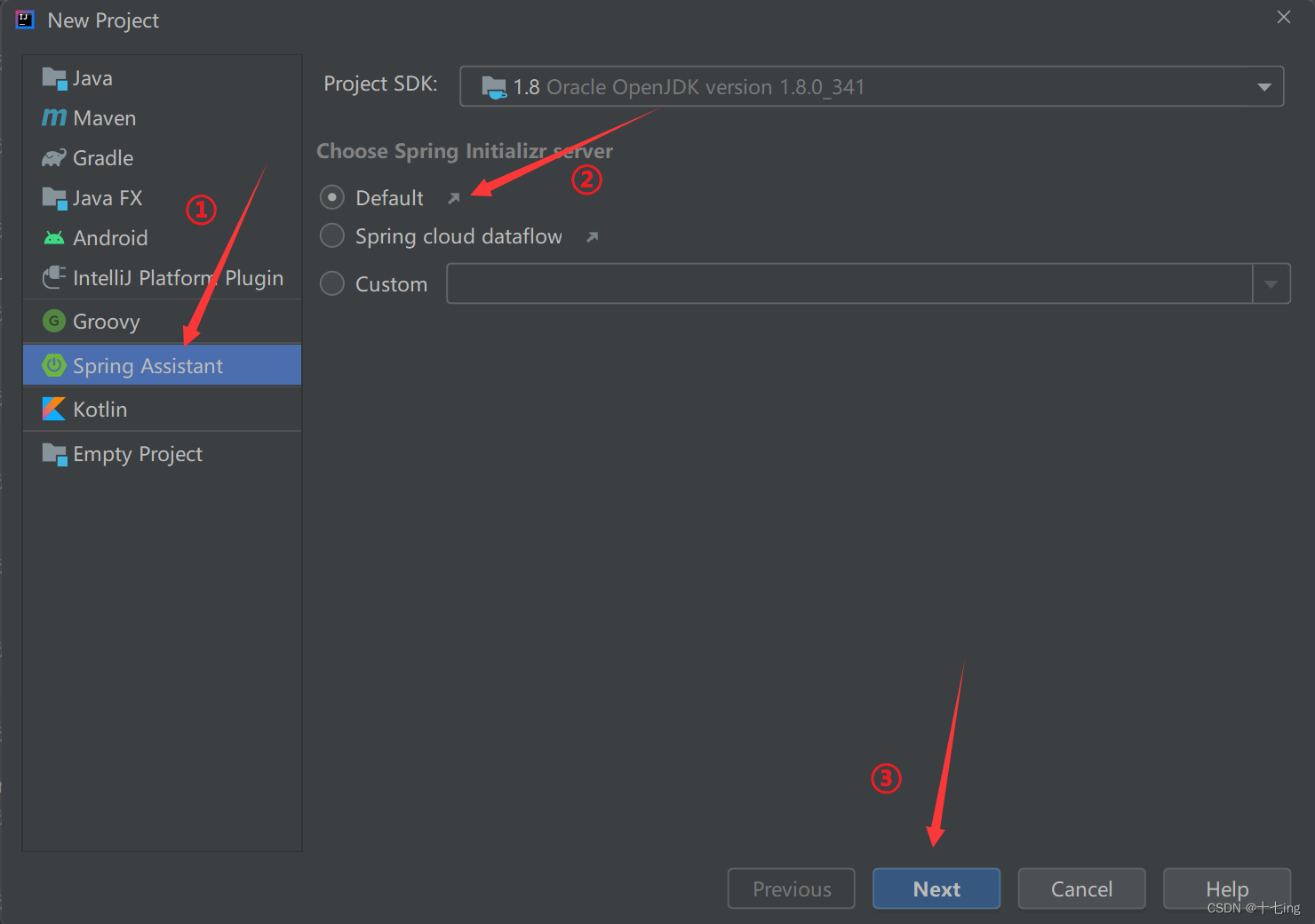Choose Kotlin project type
Image resolution: width=1315 pixels, height=924 pixels.
pos(163,410)
